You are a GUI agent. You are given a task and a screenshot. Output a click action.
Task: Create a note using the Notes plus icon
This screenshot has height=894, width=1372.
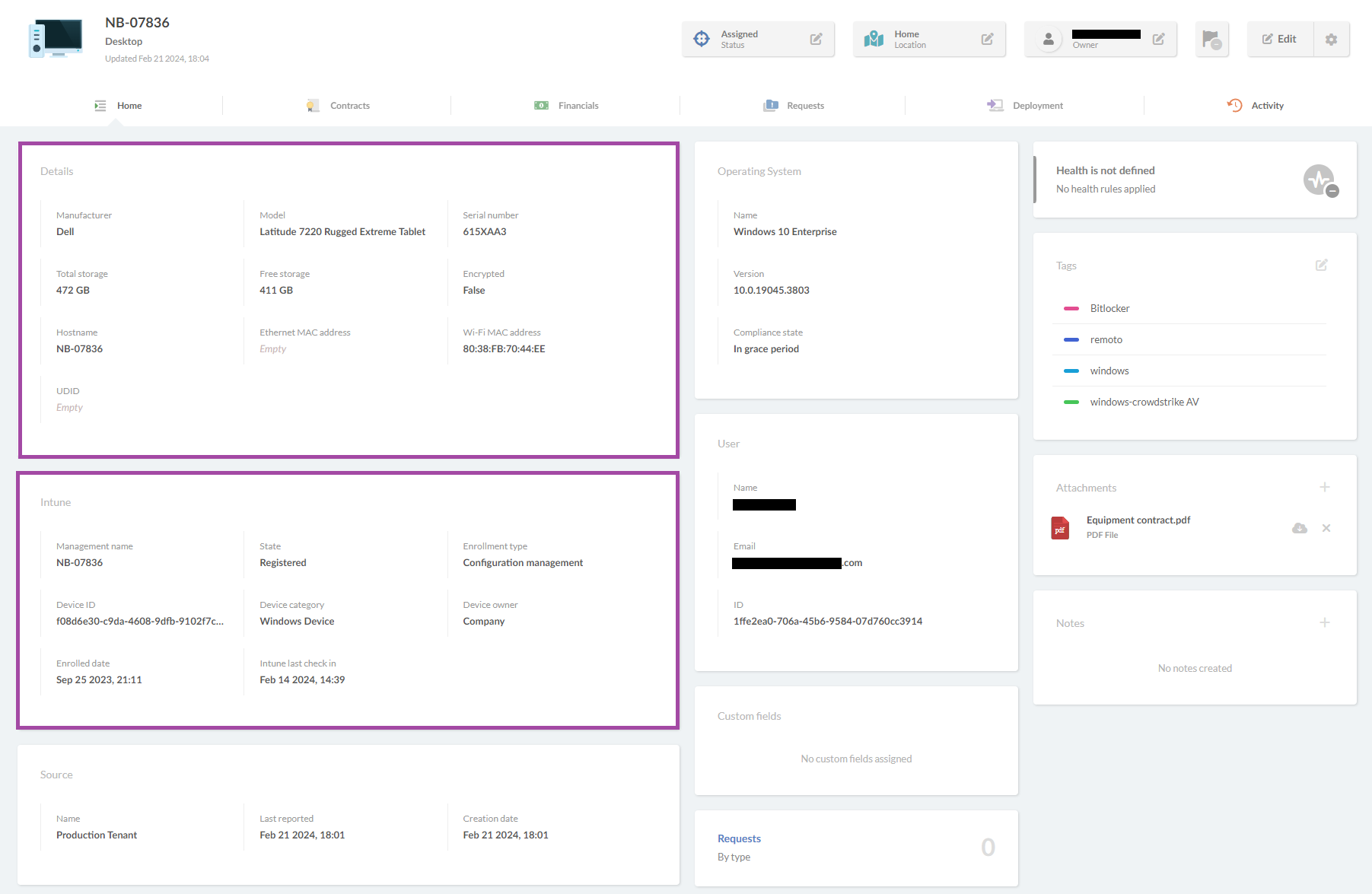click(1325, 622)
